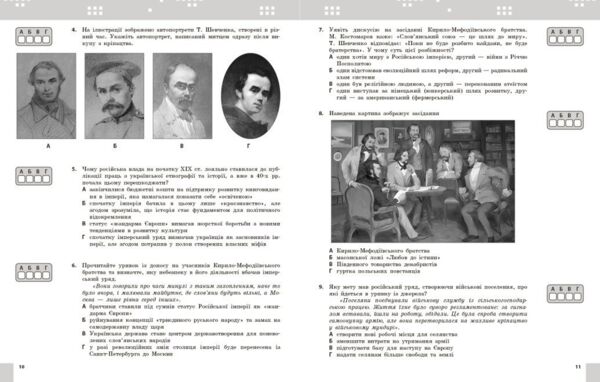The height and width of the screenshot is (382, 600).
Task: Mark box А in question 8 answer grid
Action: coord(553,123)
